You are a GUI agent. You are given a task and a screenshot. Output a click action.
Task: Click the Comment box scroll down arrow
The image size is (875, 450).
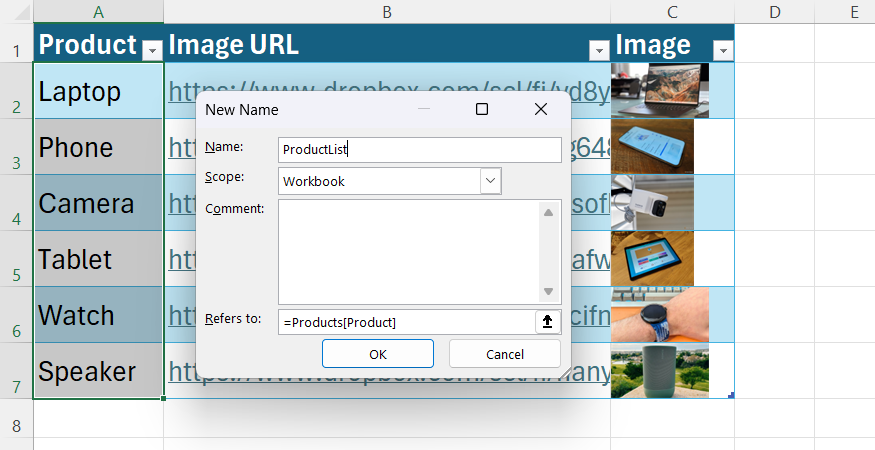pyautogui.click(x=549, y=291)
